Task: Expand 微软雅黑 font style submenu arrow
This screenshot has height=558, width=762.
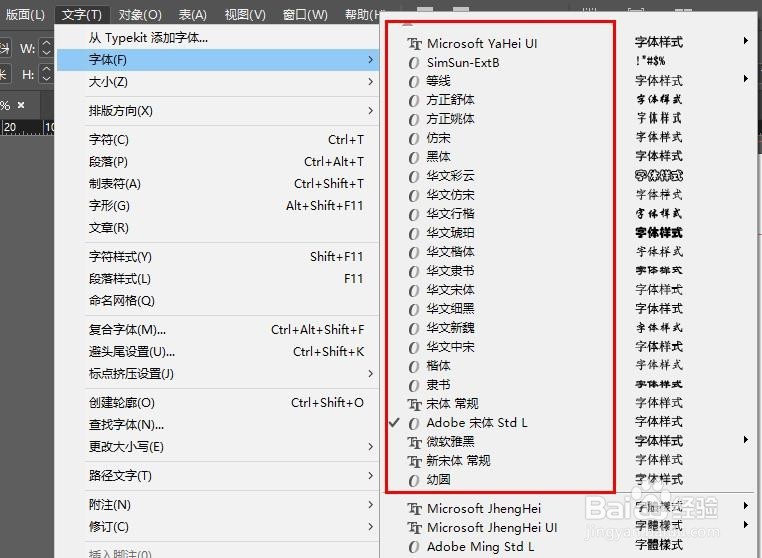Action: (745, 440)
